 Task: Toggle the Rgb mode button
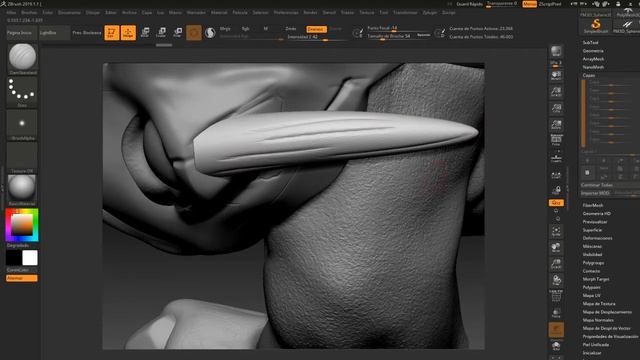(x=245, y=29)
